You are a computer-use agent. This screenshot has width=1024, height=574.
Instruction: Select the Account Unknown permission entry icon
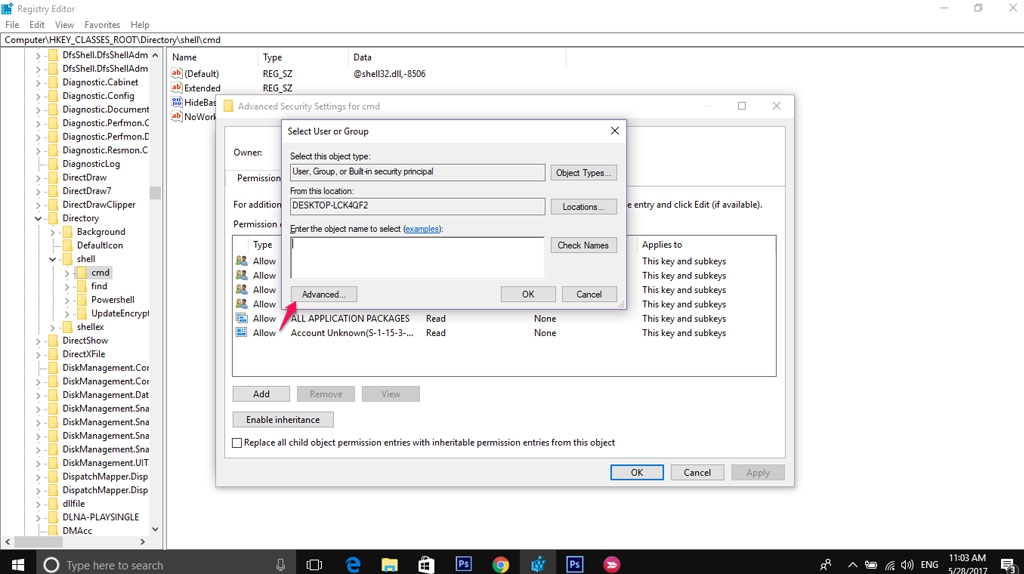pyautogui.click(x=241, y=333)
